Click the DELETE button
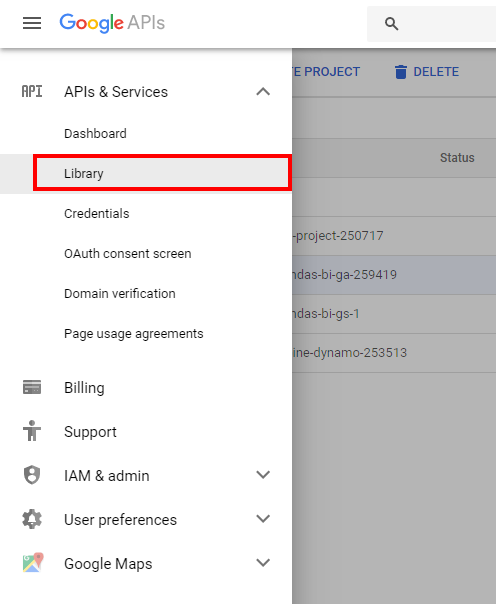The image size is (496, 604). pyautogui.click(x=427, y=72)
